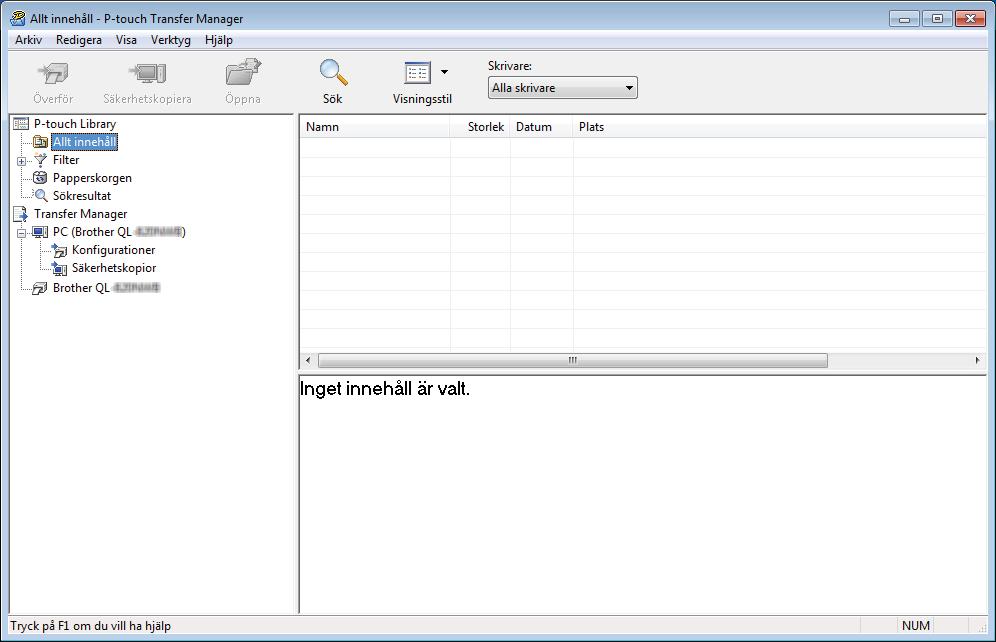
Task: Click the horizontal scrollbar right arrow
Action: [977, 360]
